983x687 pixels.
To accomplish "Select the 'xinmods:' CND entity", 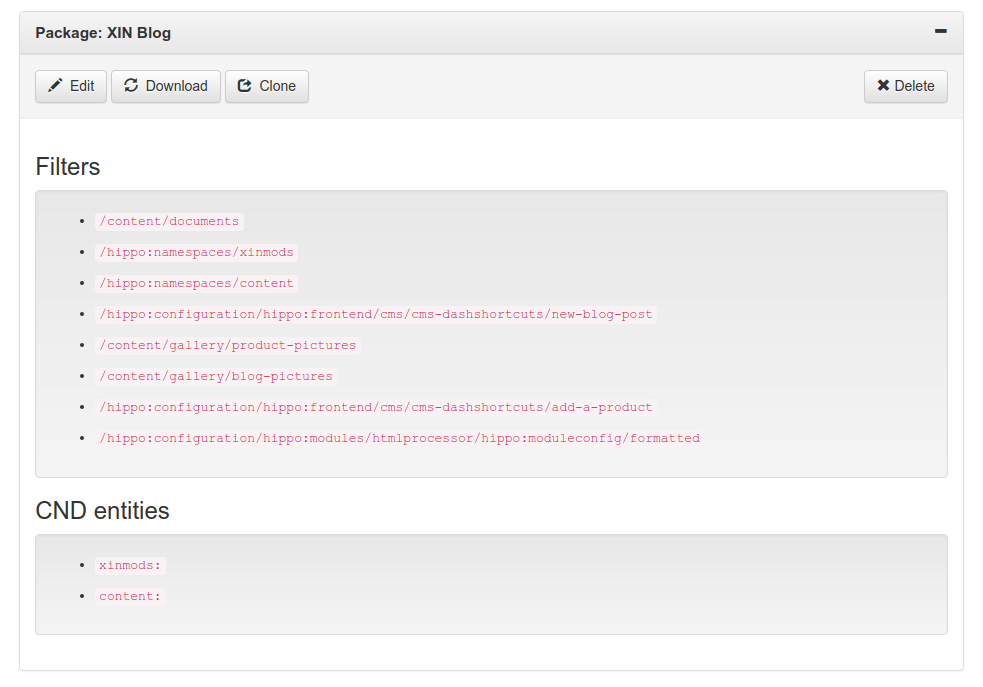I will click(x=130, y=565).
